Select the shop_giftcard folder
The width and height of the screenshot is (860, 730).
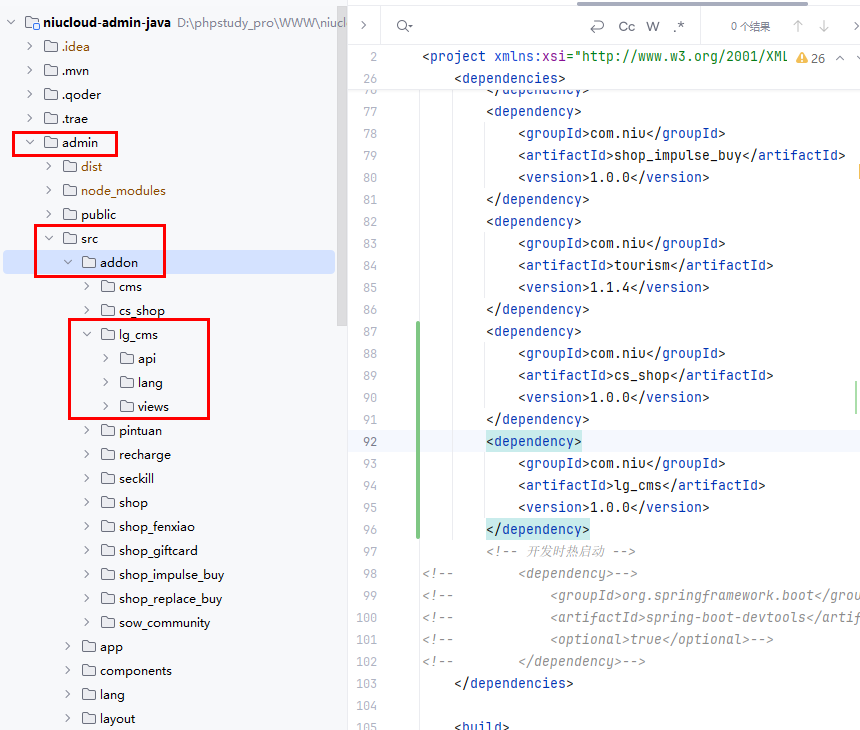[158, 551]
